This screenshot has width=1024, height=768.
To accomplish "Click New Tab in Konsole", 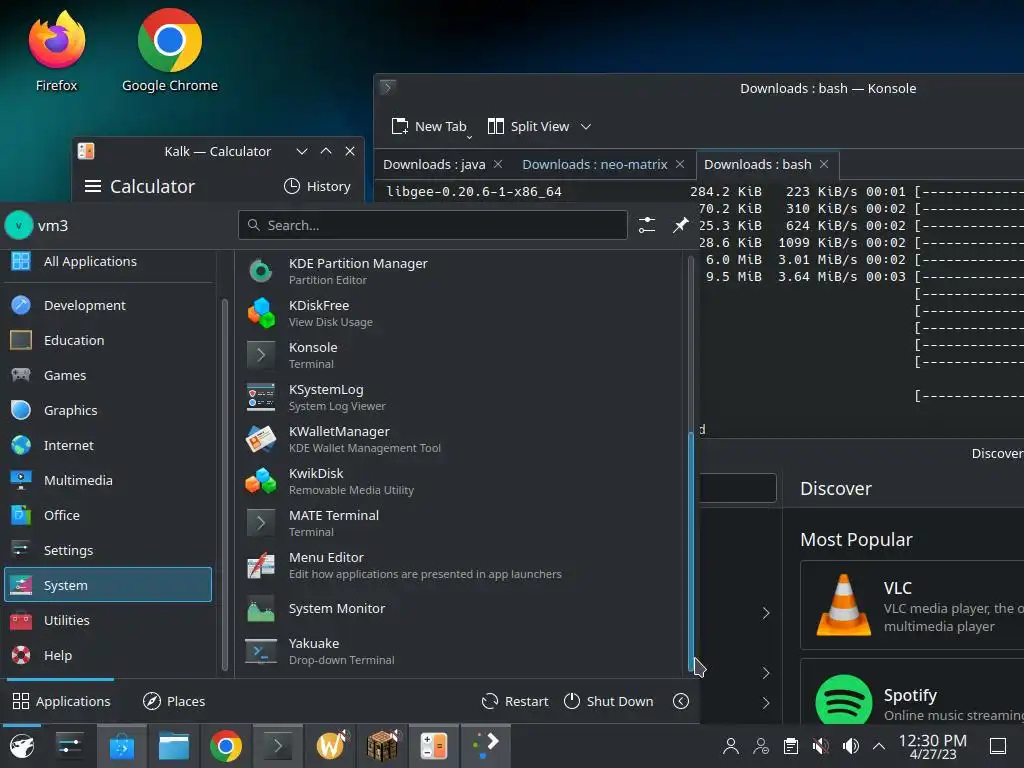I will [x=428, y=127].
